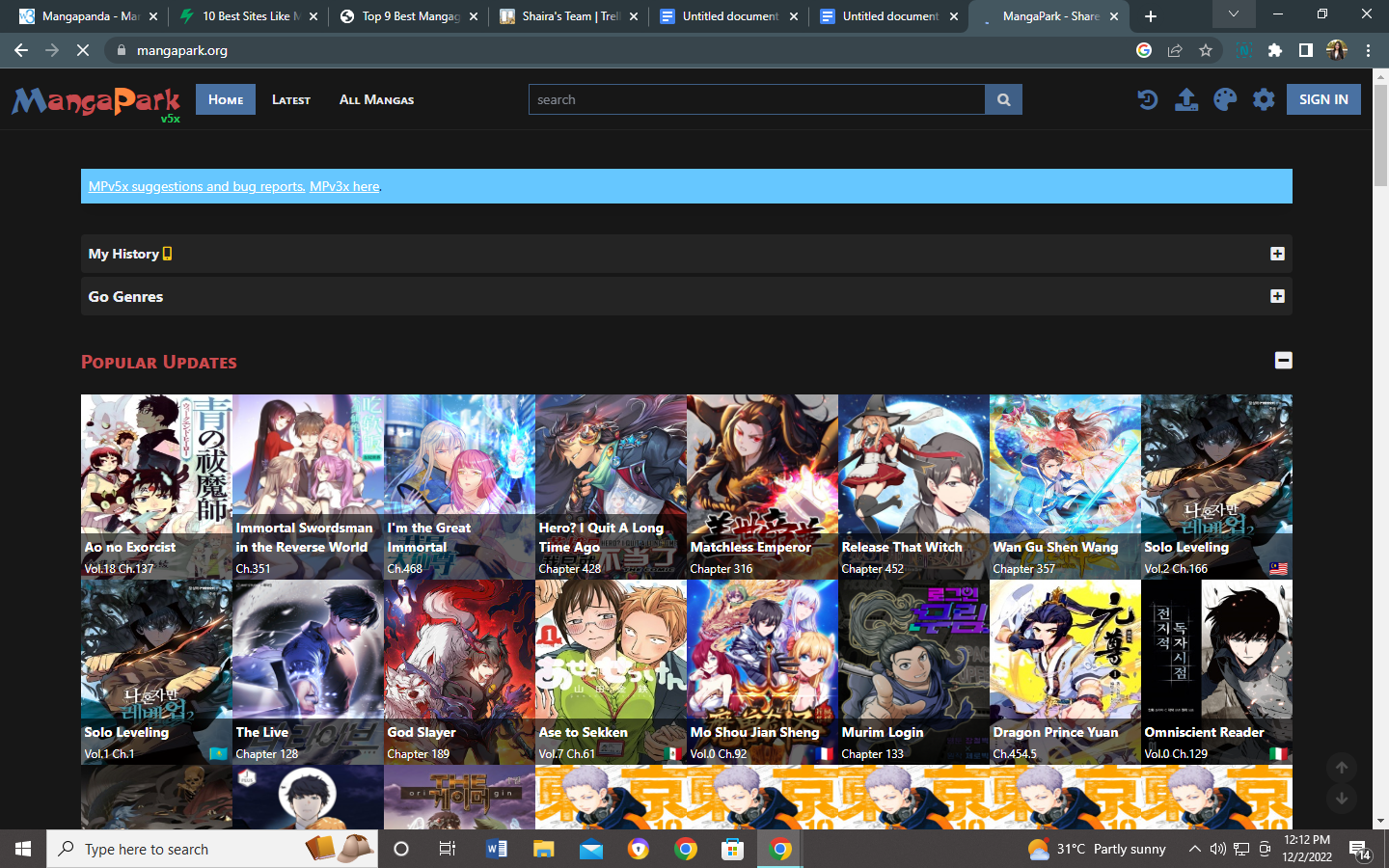
Task: Open Chrome extensions puzzle icon
Action: pos(1275,50)
